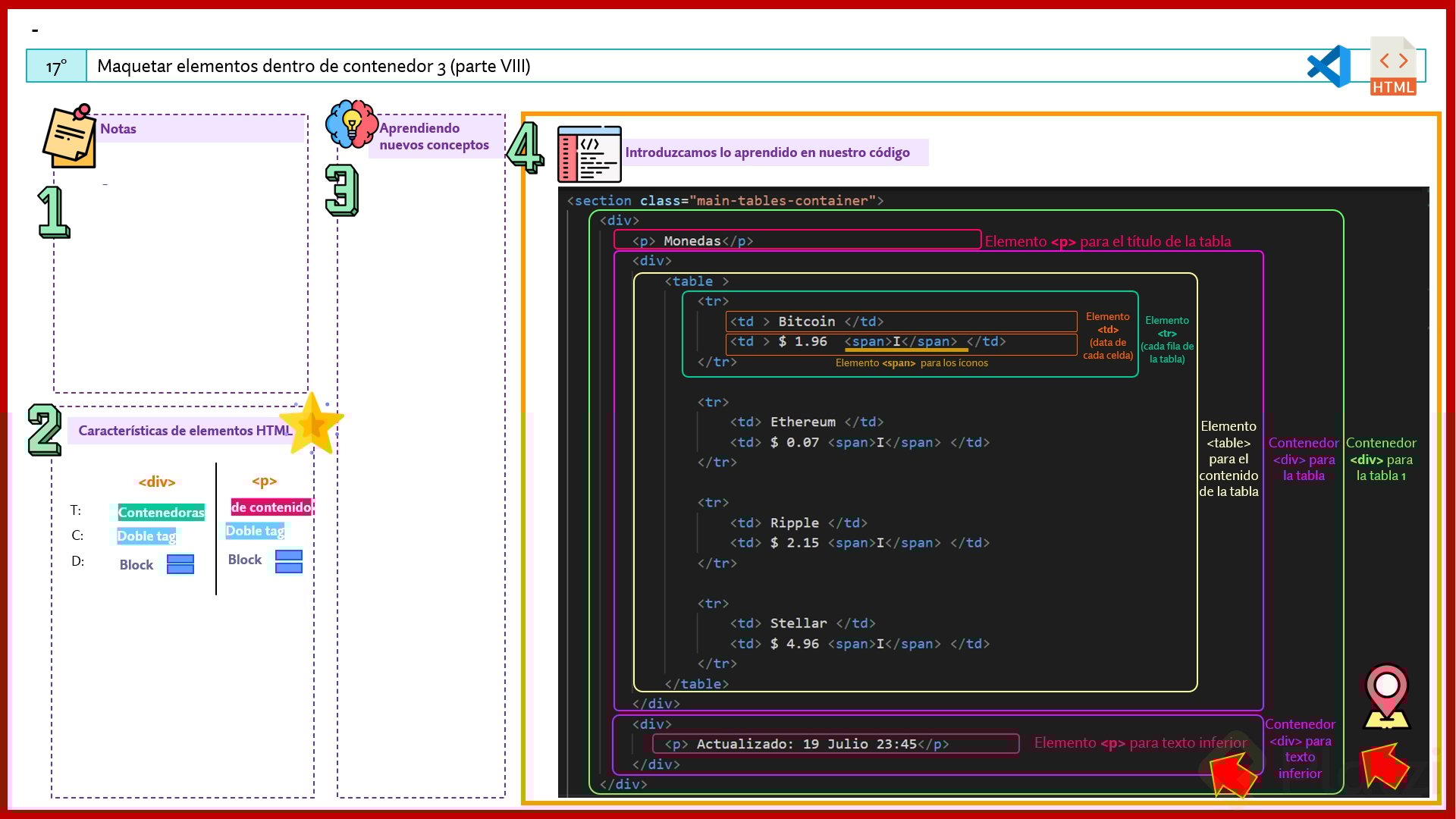Click the section class="main-tables-container" code line
The height and width of the screenshot is (819, 1456).
coord(725,201)
